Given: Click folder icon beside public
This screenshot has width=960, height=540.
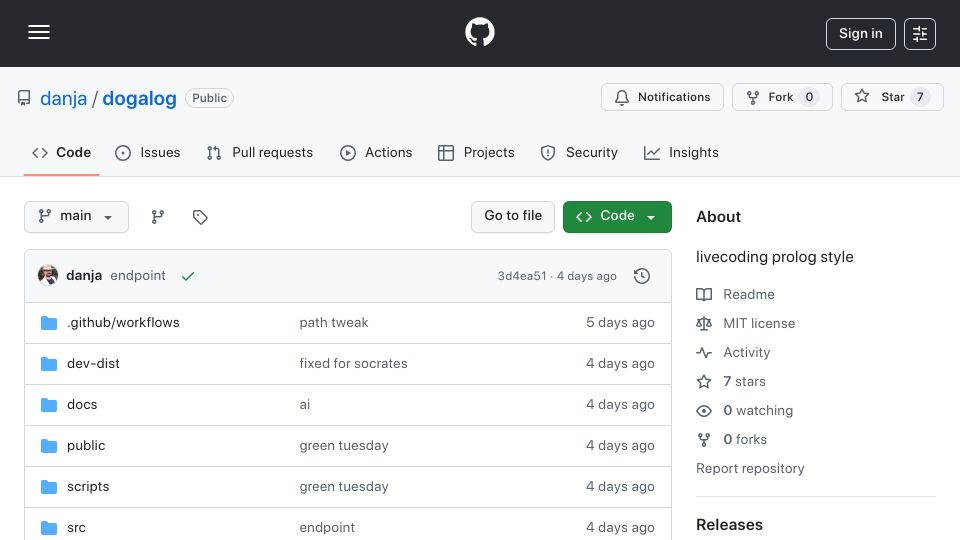Looking at the screenshot, I should 49,446.
